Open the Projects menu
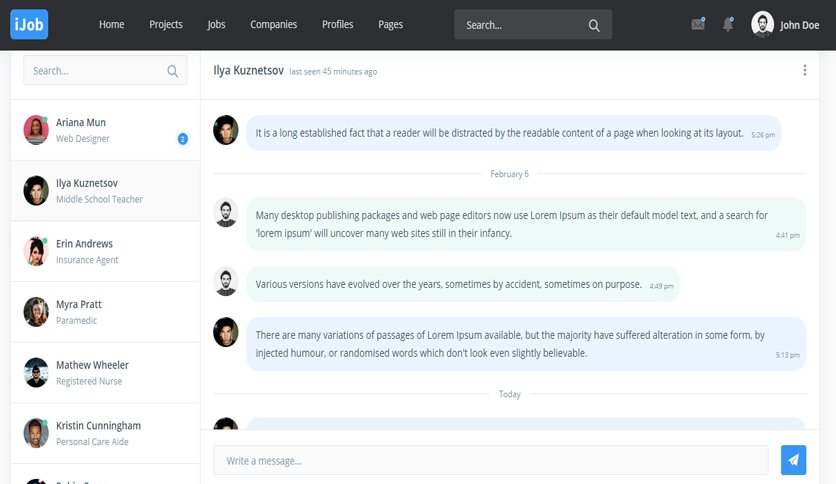 tap(166, 25)
